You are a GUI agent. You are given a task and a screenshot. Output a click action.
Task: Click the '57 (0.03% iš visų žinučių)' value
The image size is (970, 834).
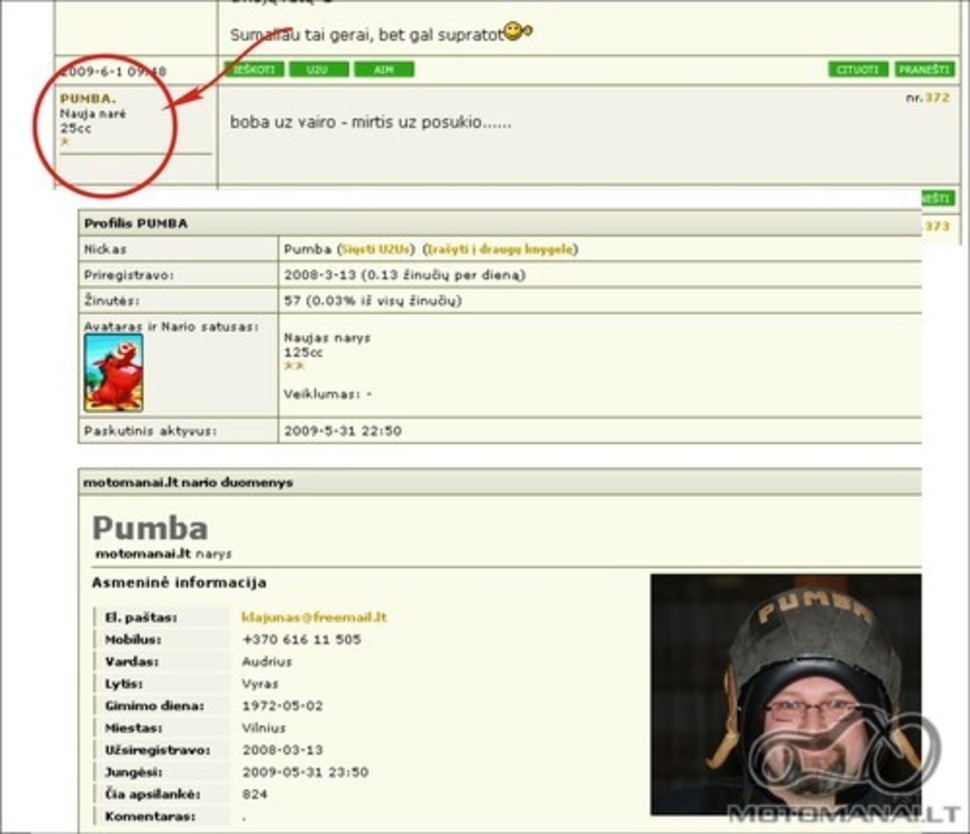coord(373,301)
